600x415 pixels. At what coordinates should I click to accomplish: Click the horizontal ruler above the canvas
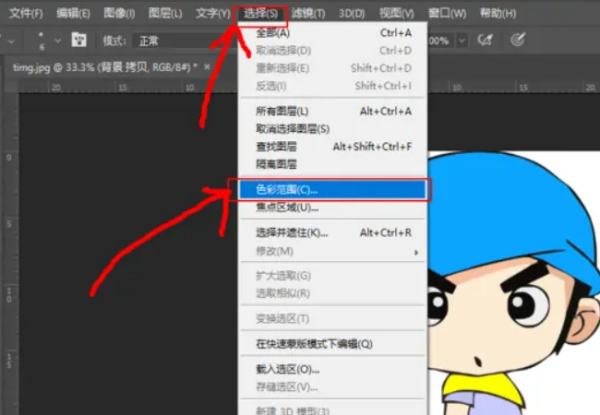pos(126,88)
